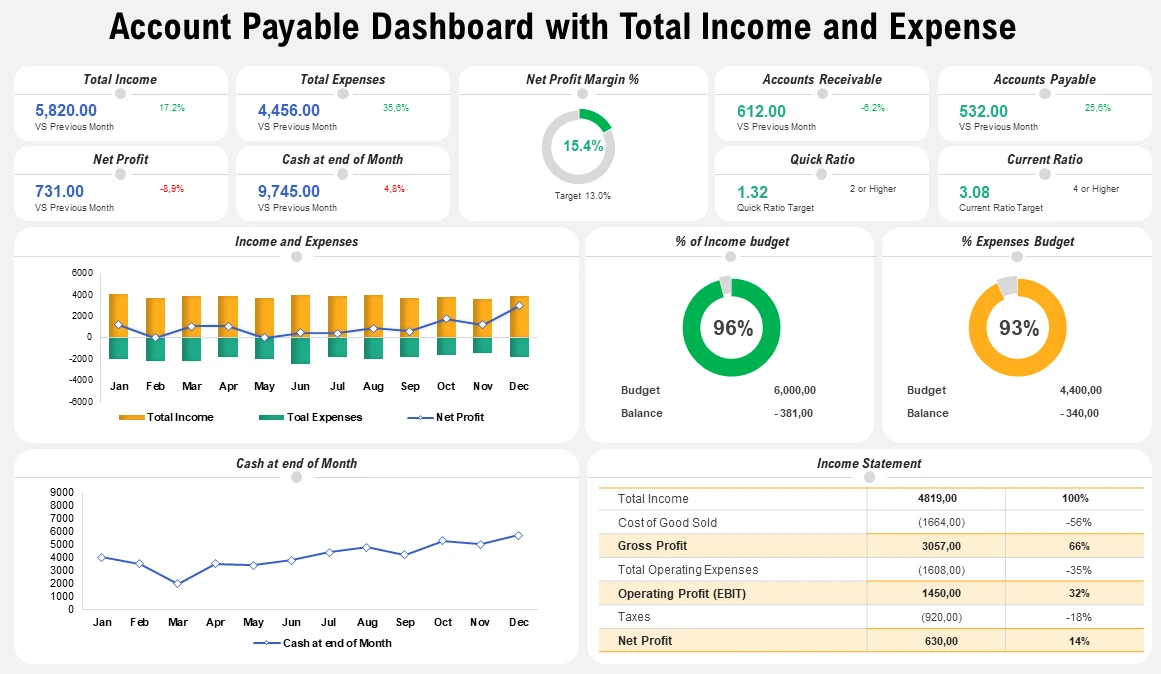Toggle the Total Income legend entry
This screenshot has height=674, width=1161.
pos(178,417)
